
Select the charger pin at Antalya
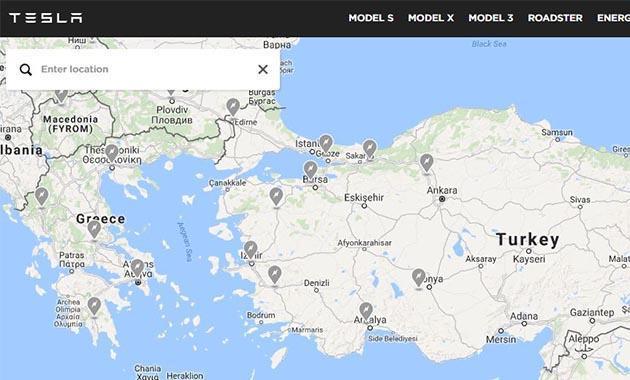tap(366, 311)
